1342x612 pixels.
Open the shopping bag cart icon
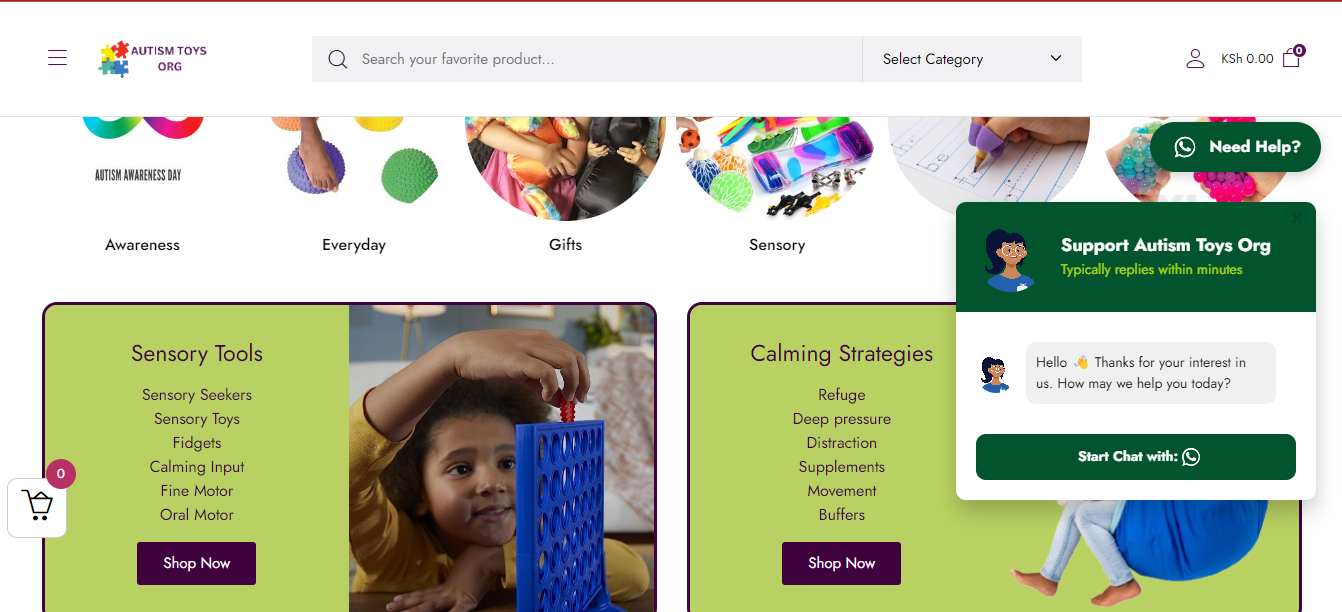pyautogui.click(x=1292, y=57)
